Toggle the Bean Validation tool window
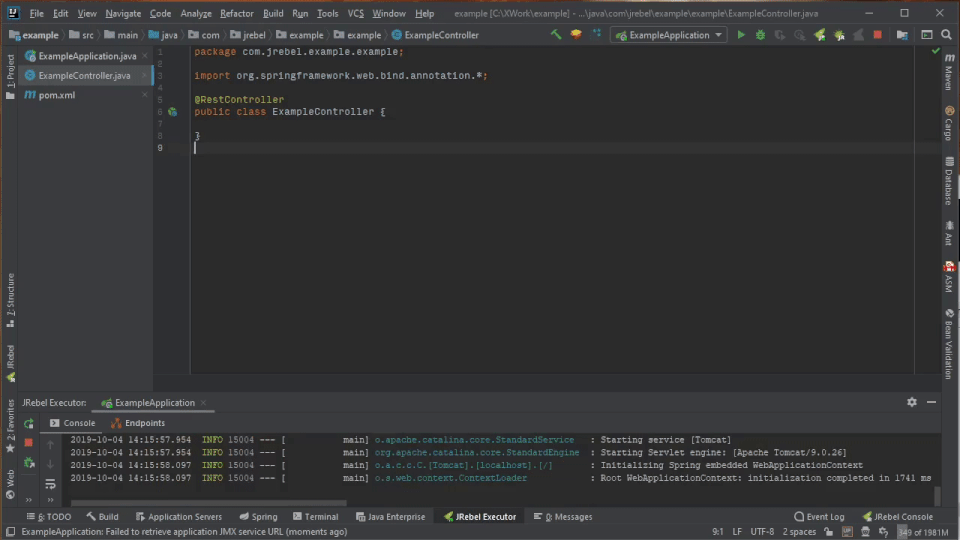 tap(949, 344)
